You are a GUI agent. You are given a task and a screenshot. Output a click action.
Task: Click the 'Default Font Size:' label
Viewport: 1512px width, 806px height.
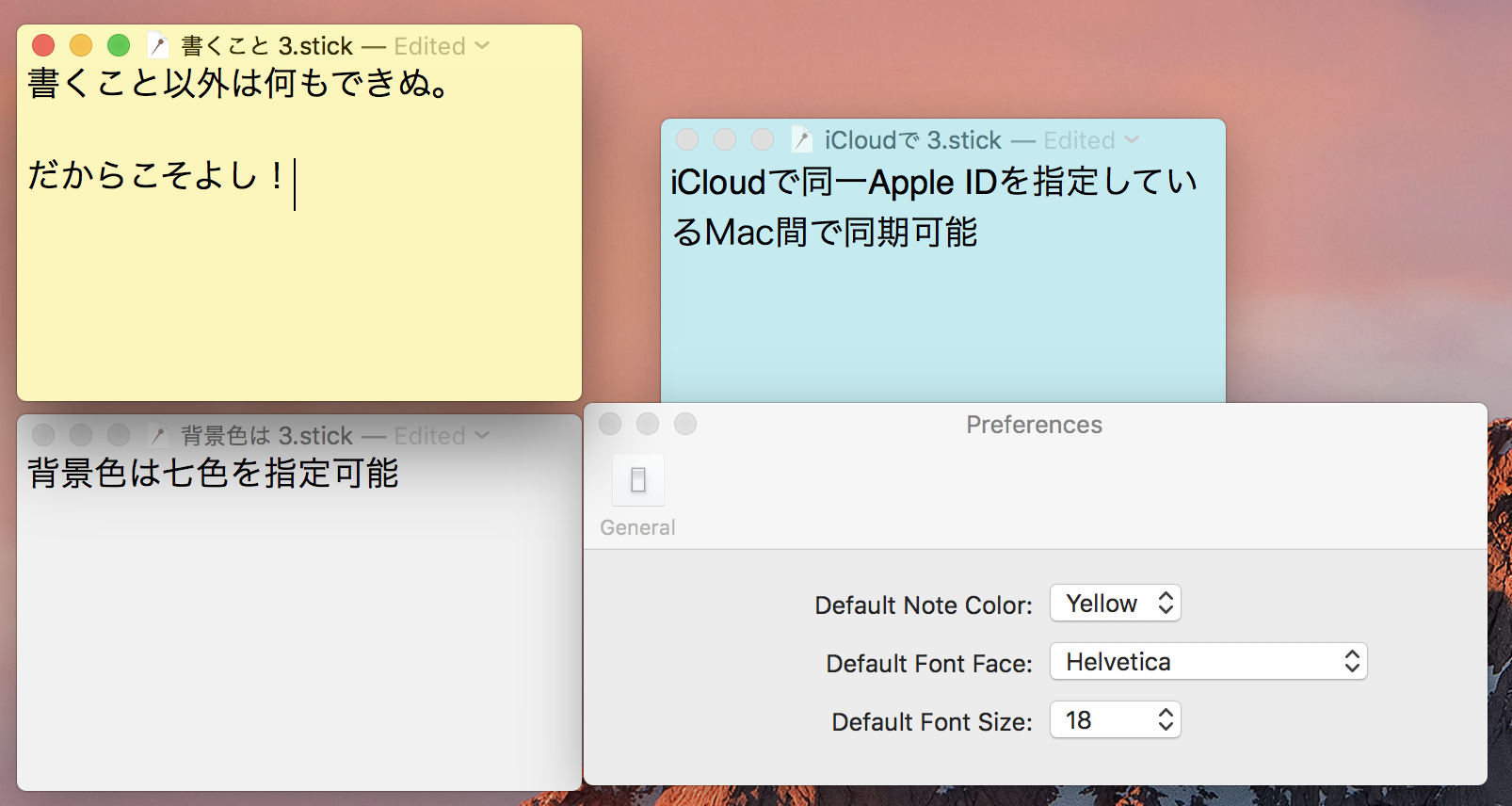click(x=932, y=721)
